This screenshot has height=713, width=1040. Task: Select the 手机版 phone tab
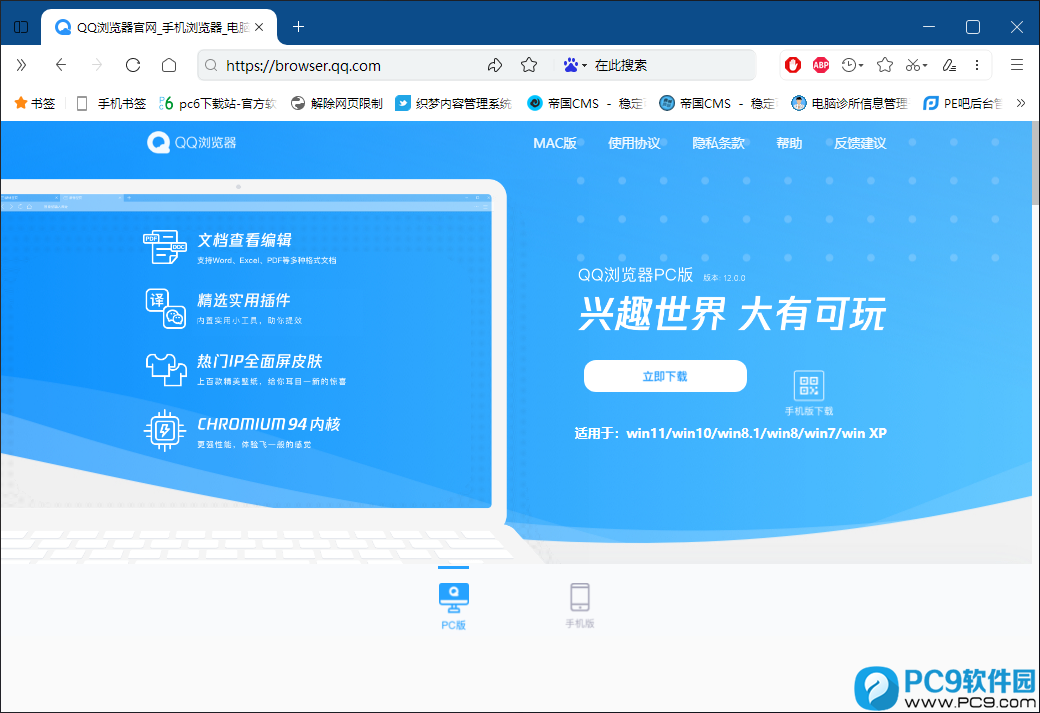[x=580, y=605]
